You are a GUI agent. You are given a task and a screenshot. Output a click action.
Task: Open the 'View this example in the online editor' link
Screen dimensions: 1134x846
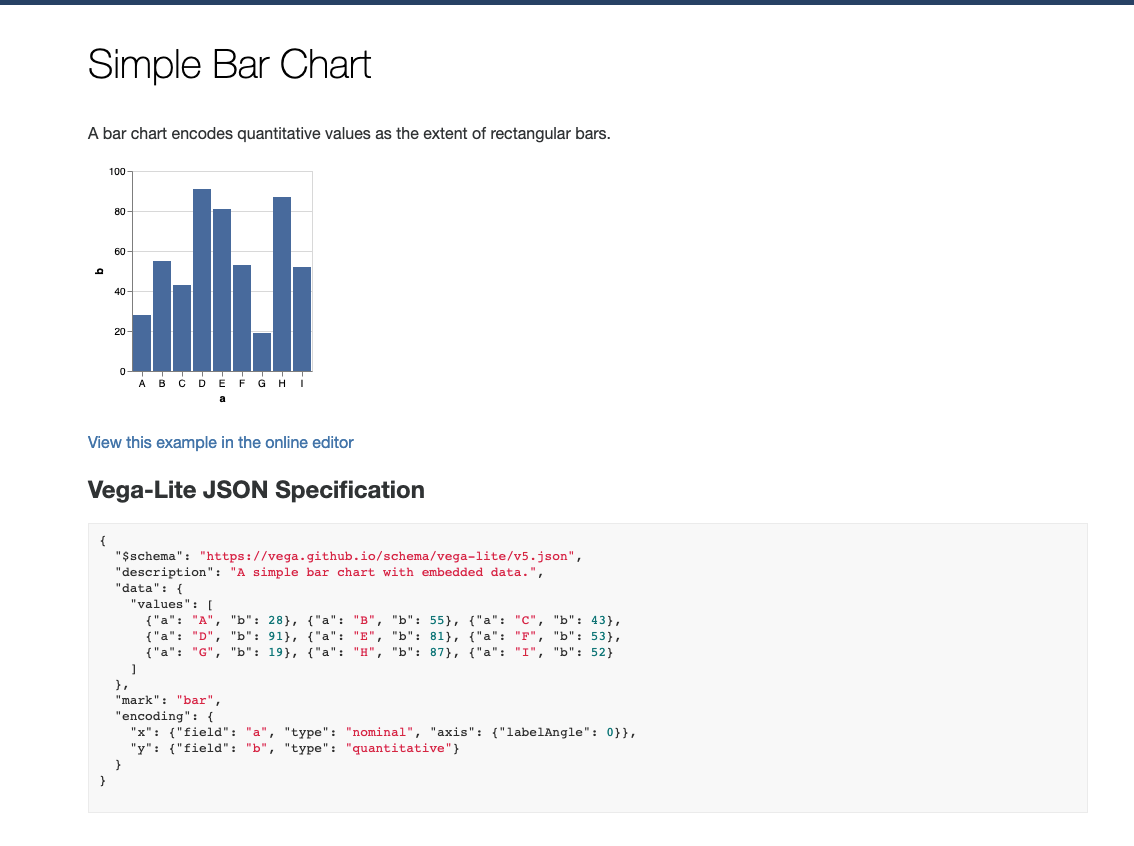click(x=220, y=442)
